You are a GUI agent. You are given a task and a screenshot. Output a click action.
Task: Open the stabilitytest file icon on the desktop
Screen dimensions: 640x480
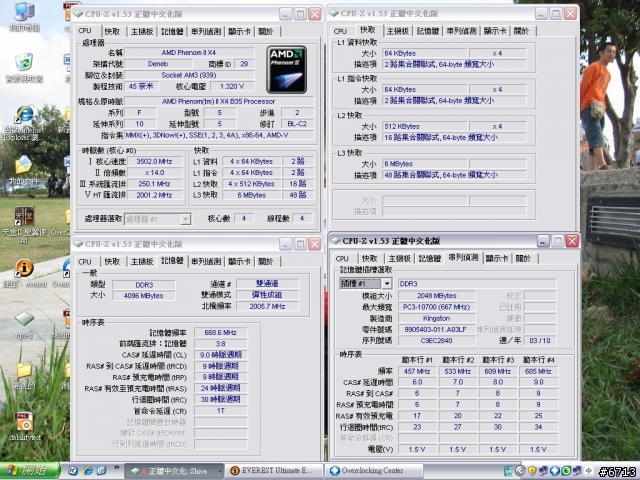tap(24, 425)
